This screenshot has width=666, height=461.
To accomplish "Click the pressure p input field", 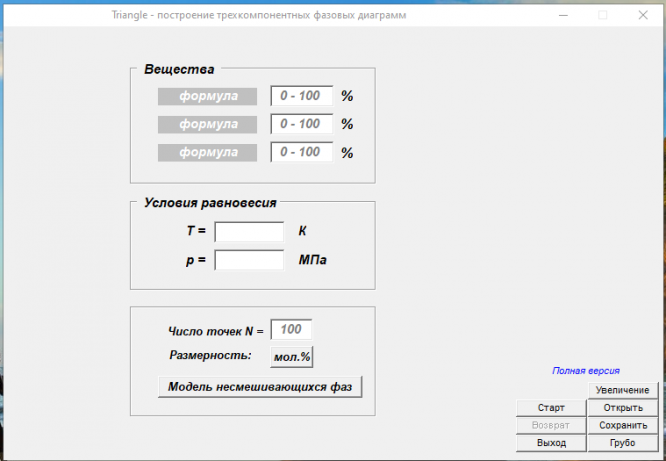I will 249,260.
